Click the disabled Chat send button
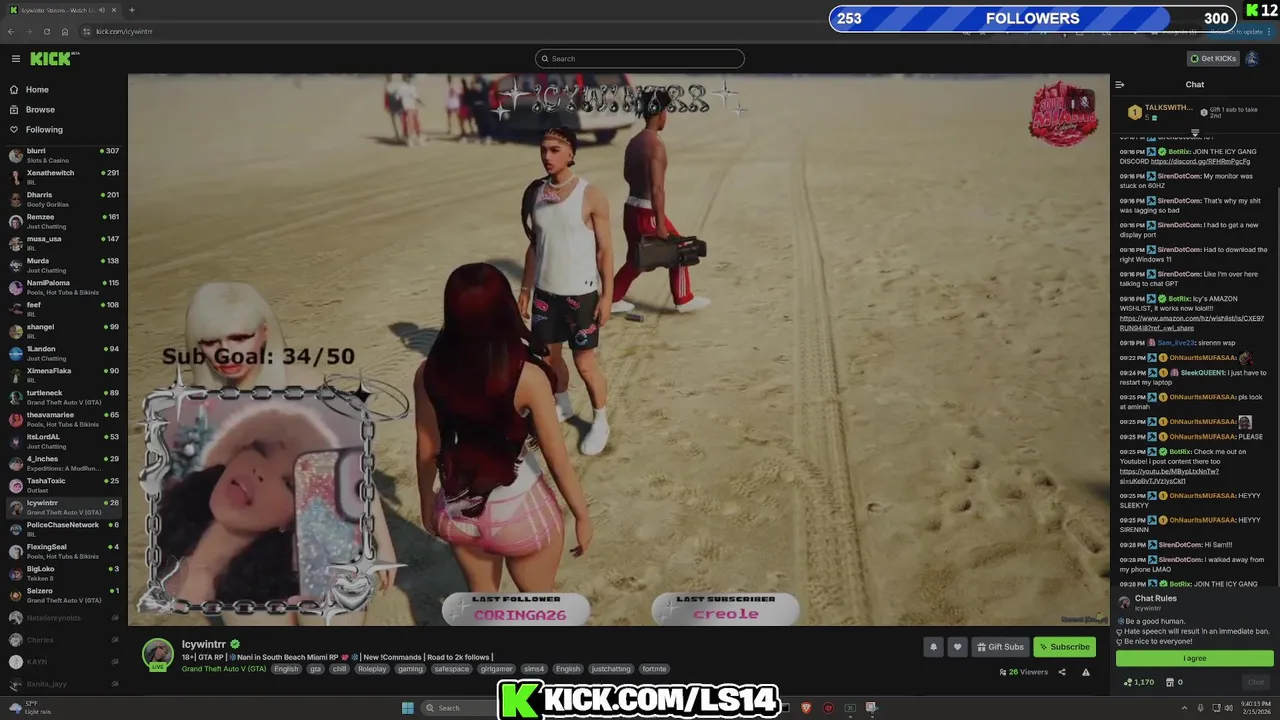 click(x=1256, y=682)
